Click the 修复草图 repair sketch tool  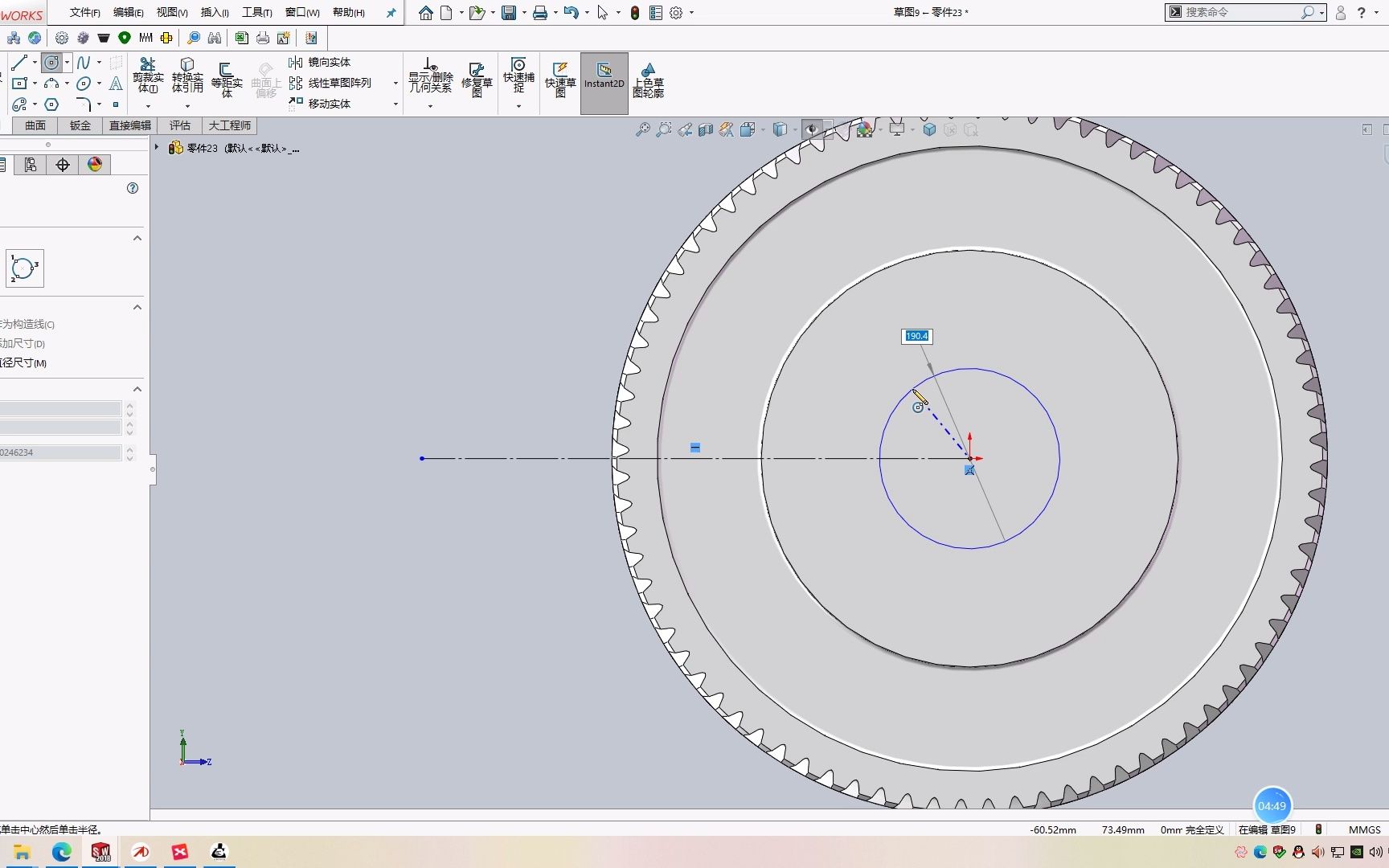[477, 79]
